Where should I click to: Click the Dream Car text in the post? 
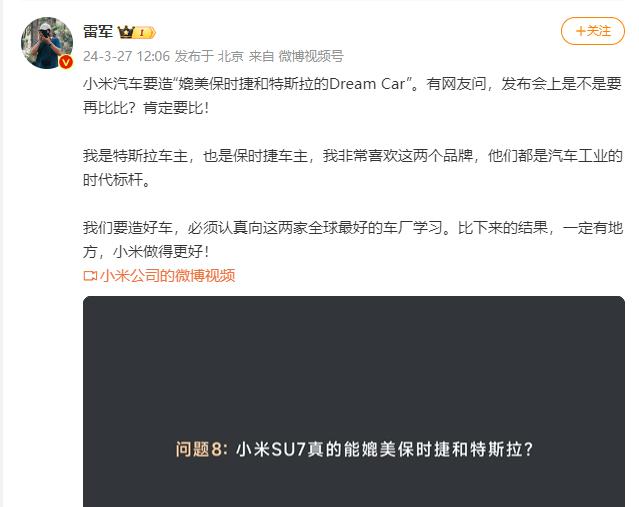[x=367, y=84]
